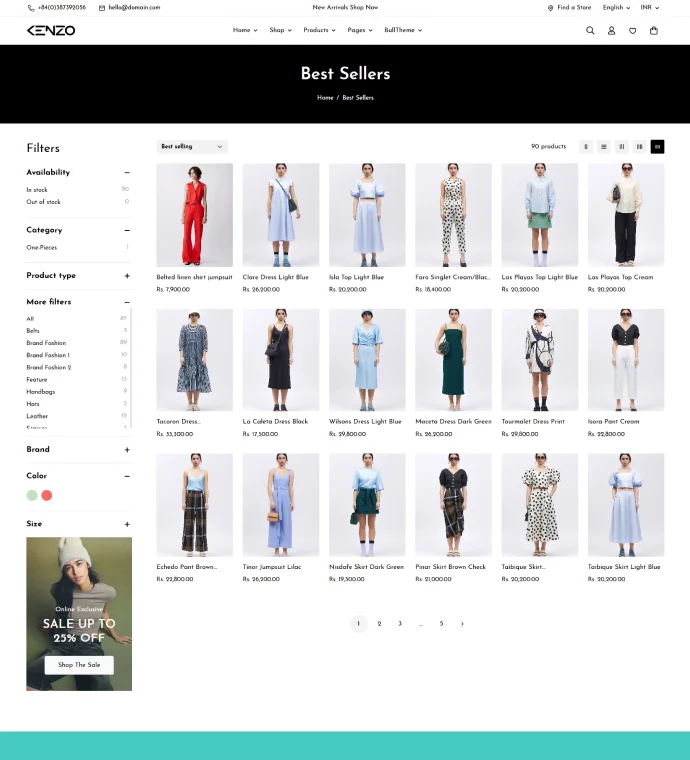Collapse the Color filter section
Image resolution: width=690 pixels, height=760 pixels.
(x=127, y=476)
